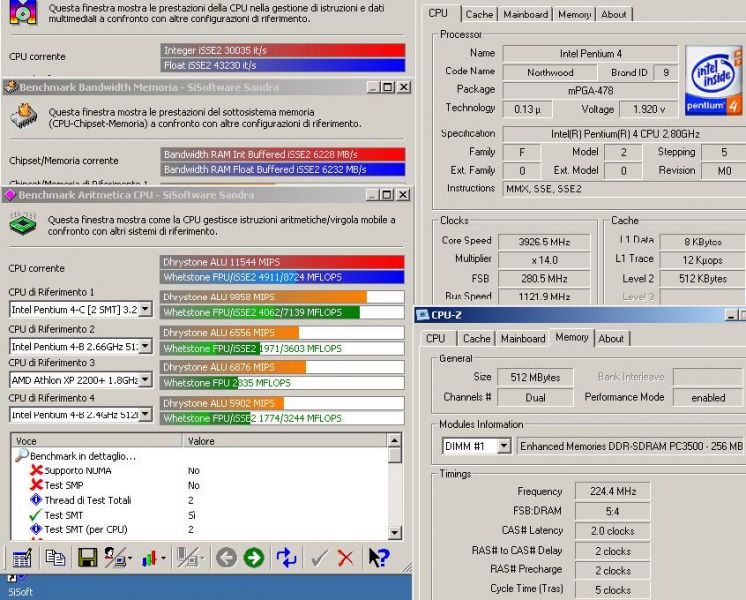Click the red Dhrystone ALU 11544 MIPS bar
Viewport: 746px width, 600px height.
[283, 262]
